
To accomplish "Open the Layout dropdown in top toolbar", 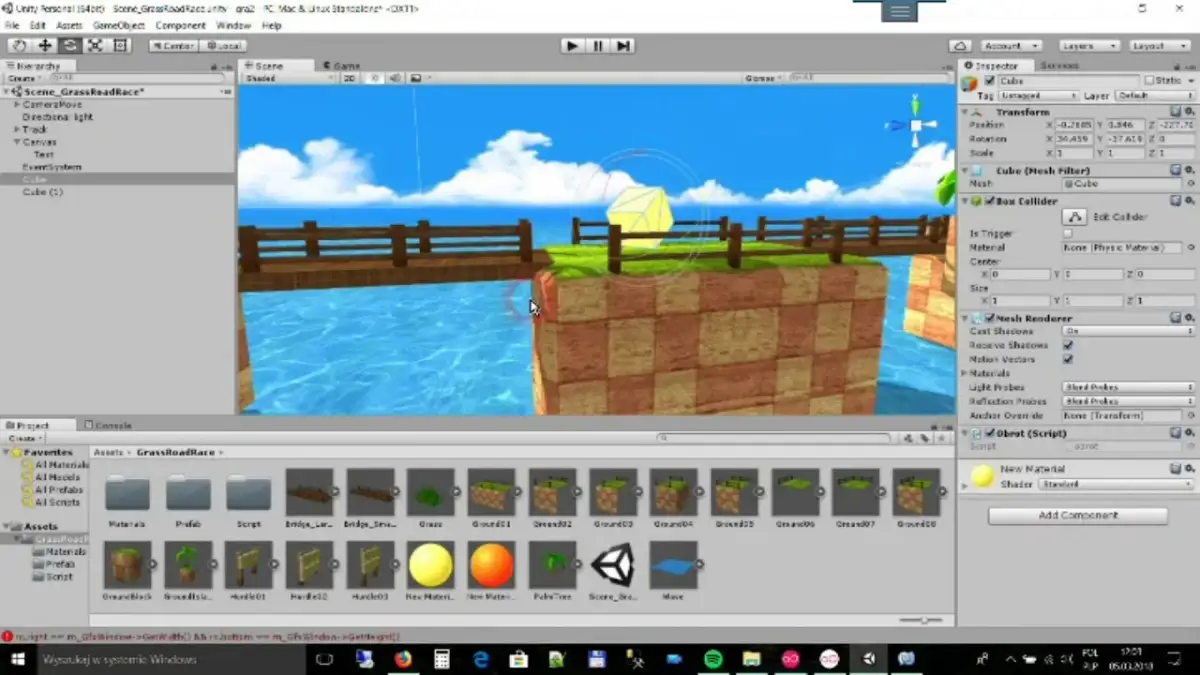I will click(x=1160, y=46).
